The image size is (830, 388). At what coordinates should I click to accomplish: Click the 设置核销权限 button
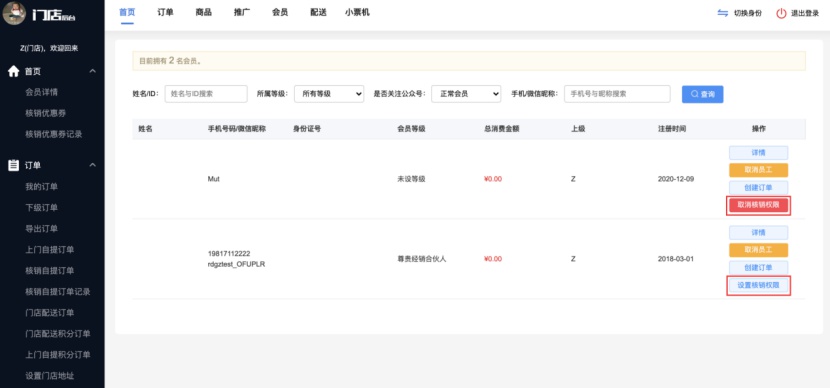[759, 285]
